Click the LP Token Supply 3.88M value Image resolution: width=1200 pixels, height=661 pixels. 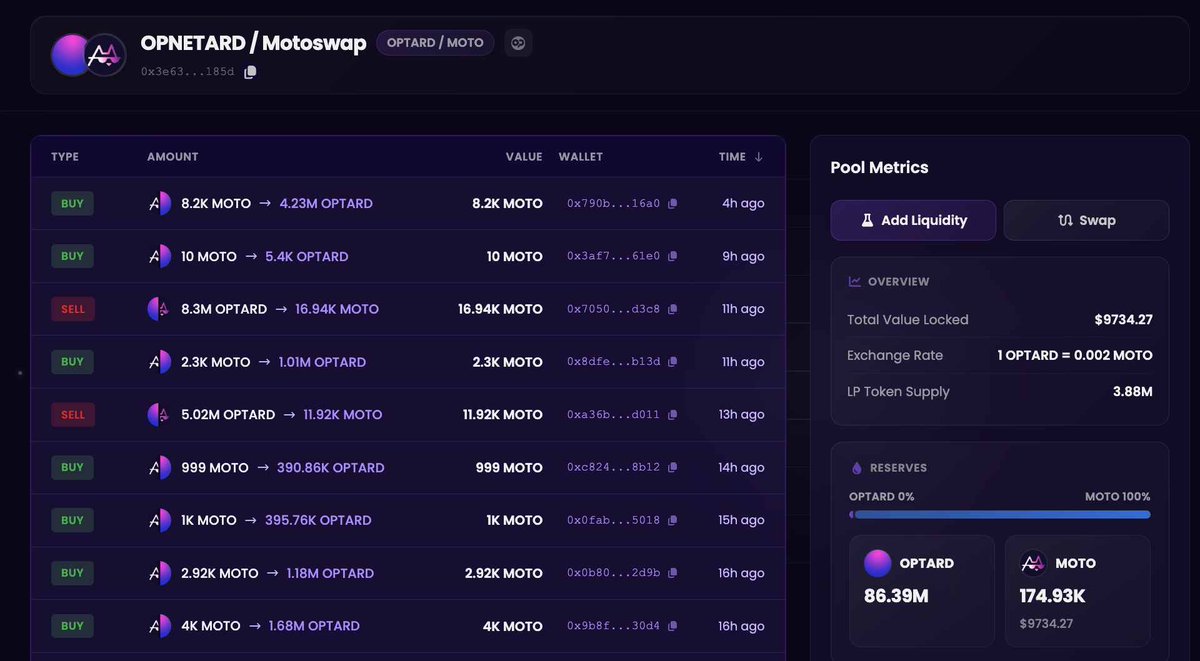click(x=1132, y=391)
